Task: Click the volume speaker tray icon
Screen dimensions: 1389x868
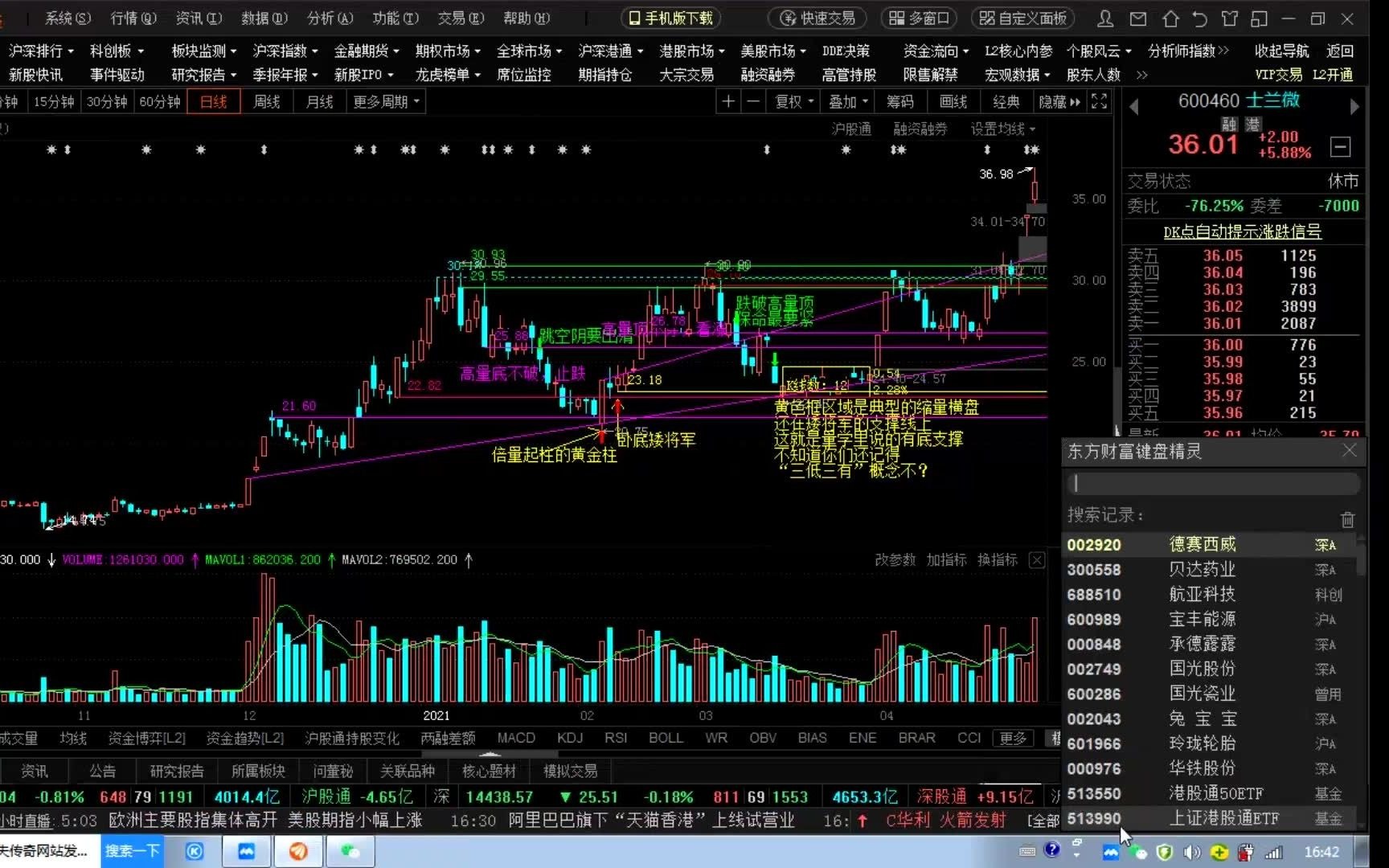Action: [1192, 852]
